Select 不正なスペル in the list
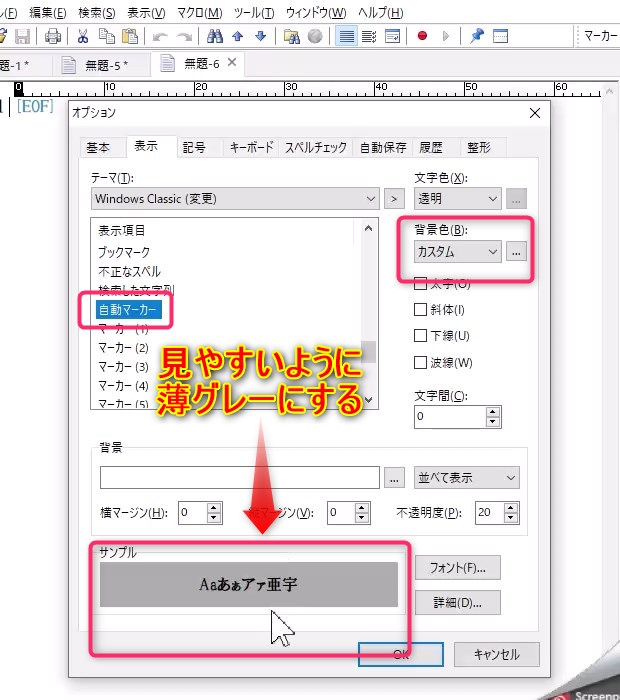The width and height of the screenshot is (620, 700). tap(129, 271)
